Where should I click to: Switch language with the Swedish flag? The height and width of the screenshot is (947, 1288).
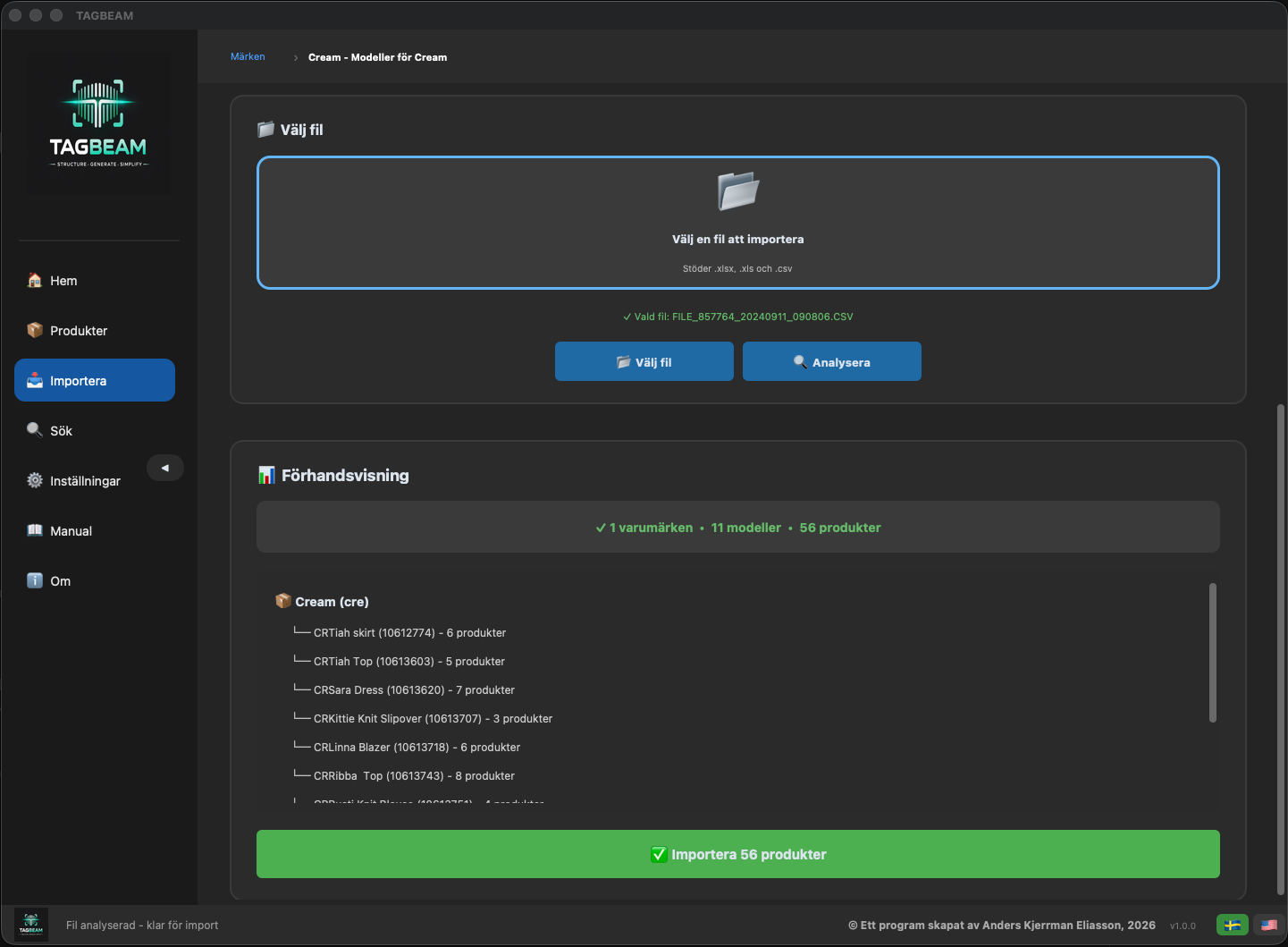pyautogui.click(x=1233, y=925)
